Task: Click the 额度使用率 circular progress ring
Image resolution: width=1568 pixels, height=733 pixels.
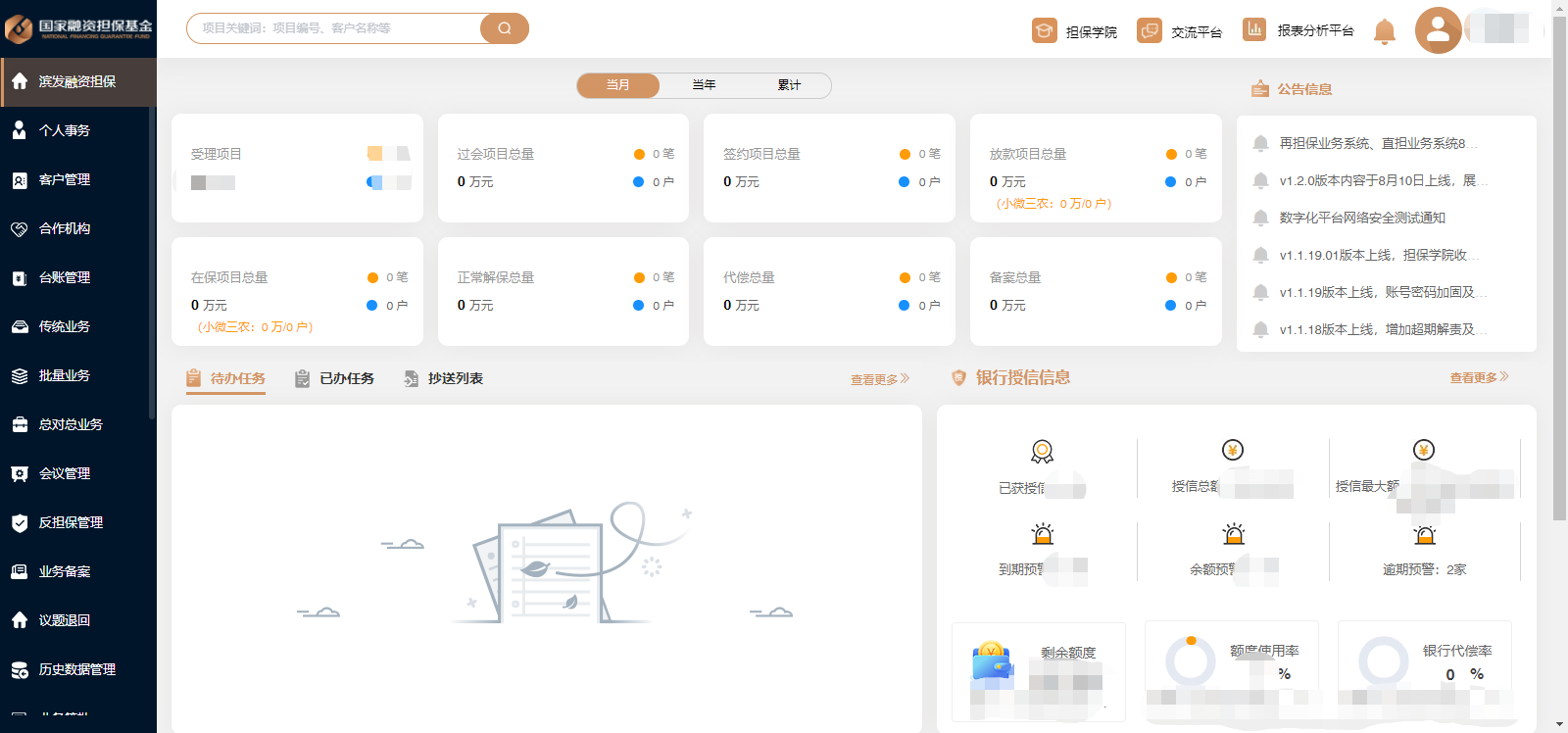Action: tap(1191, 661)
